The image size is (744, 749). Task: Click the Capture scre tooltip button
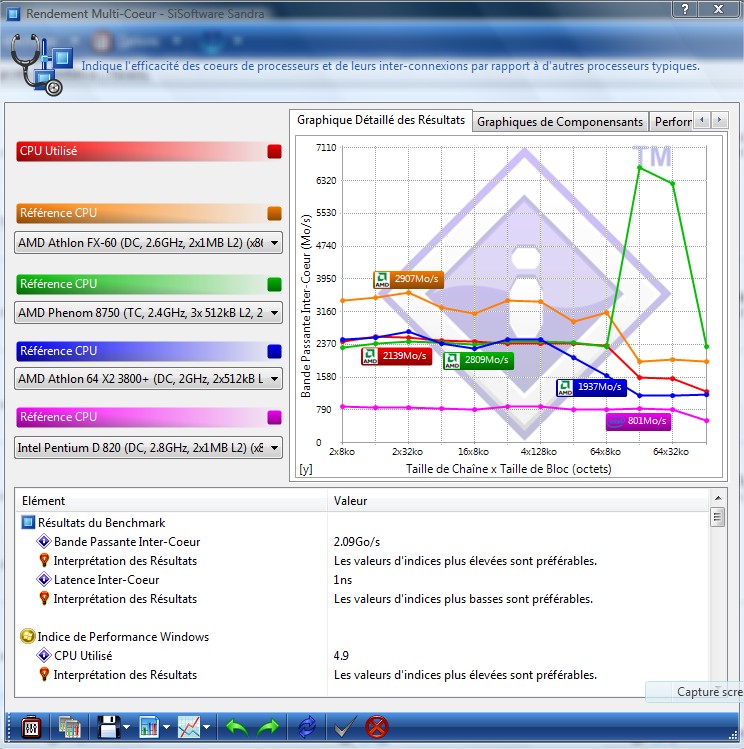tap(695, 692)
